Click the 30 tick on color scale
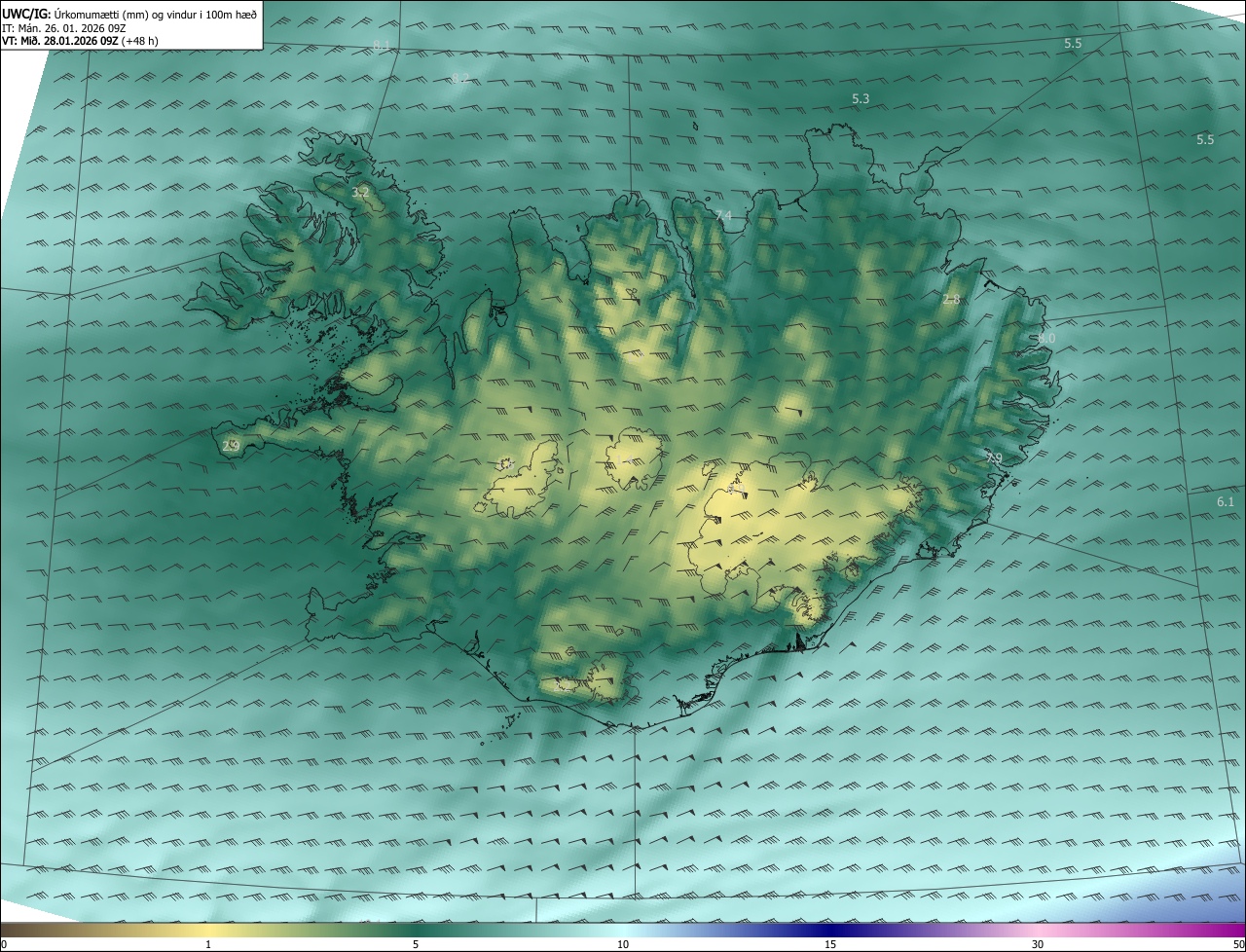The height and width of the screenshot is (952, 1246). point(1038,945)
